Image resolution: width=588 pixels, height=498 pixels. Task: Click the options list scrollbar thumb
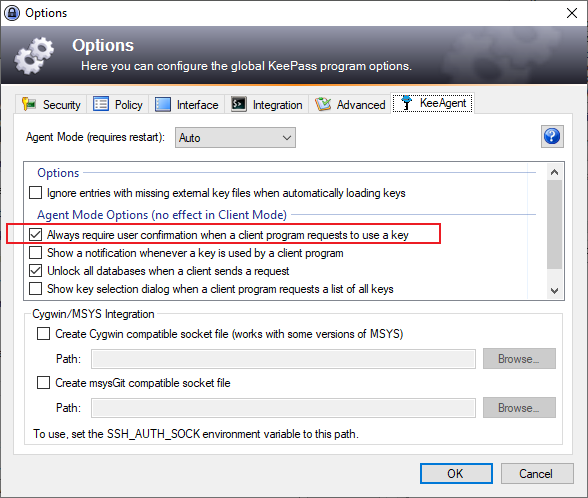(x=555, y=225)
